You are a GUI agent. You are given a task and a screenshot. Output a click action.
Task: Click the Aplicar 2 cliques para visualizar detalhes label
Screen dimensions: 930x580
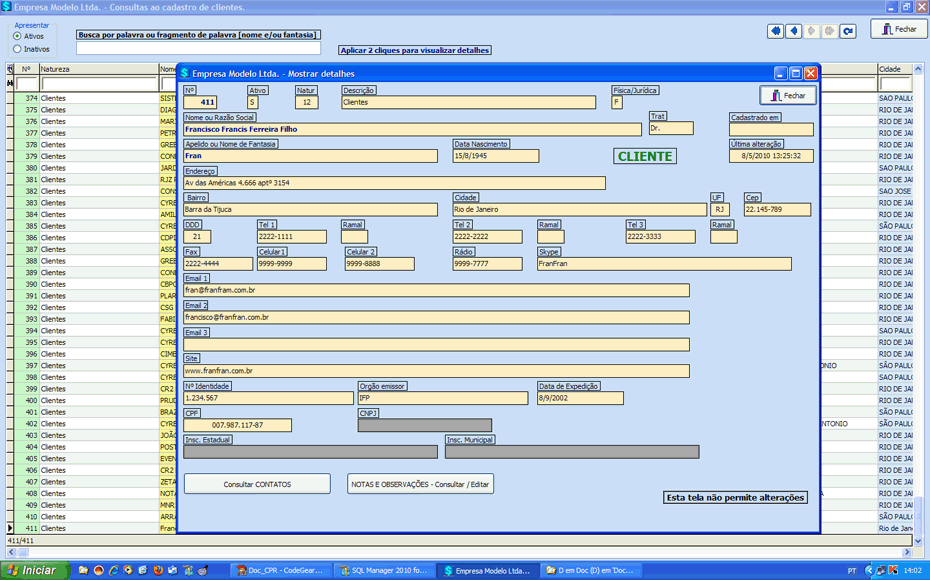click(x=415, y=50)
